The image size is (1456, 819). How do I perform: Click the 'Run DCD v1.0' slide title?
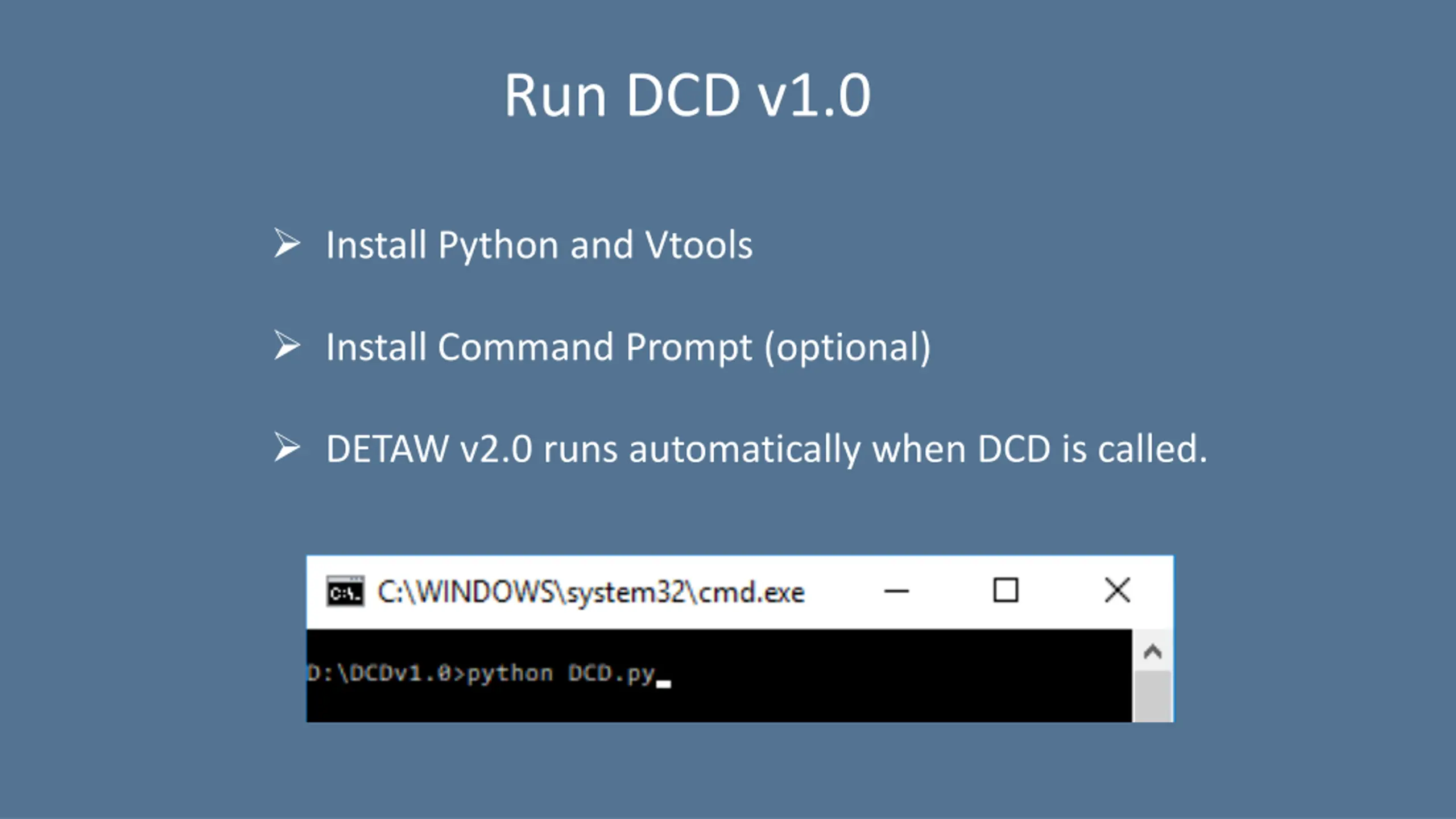687,95
